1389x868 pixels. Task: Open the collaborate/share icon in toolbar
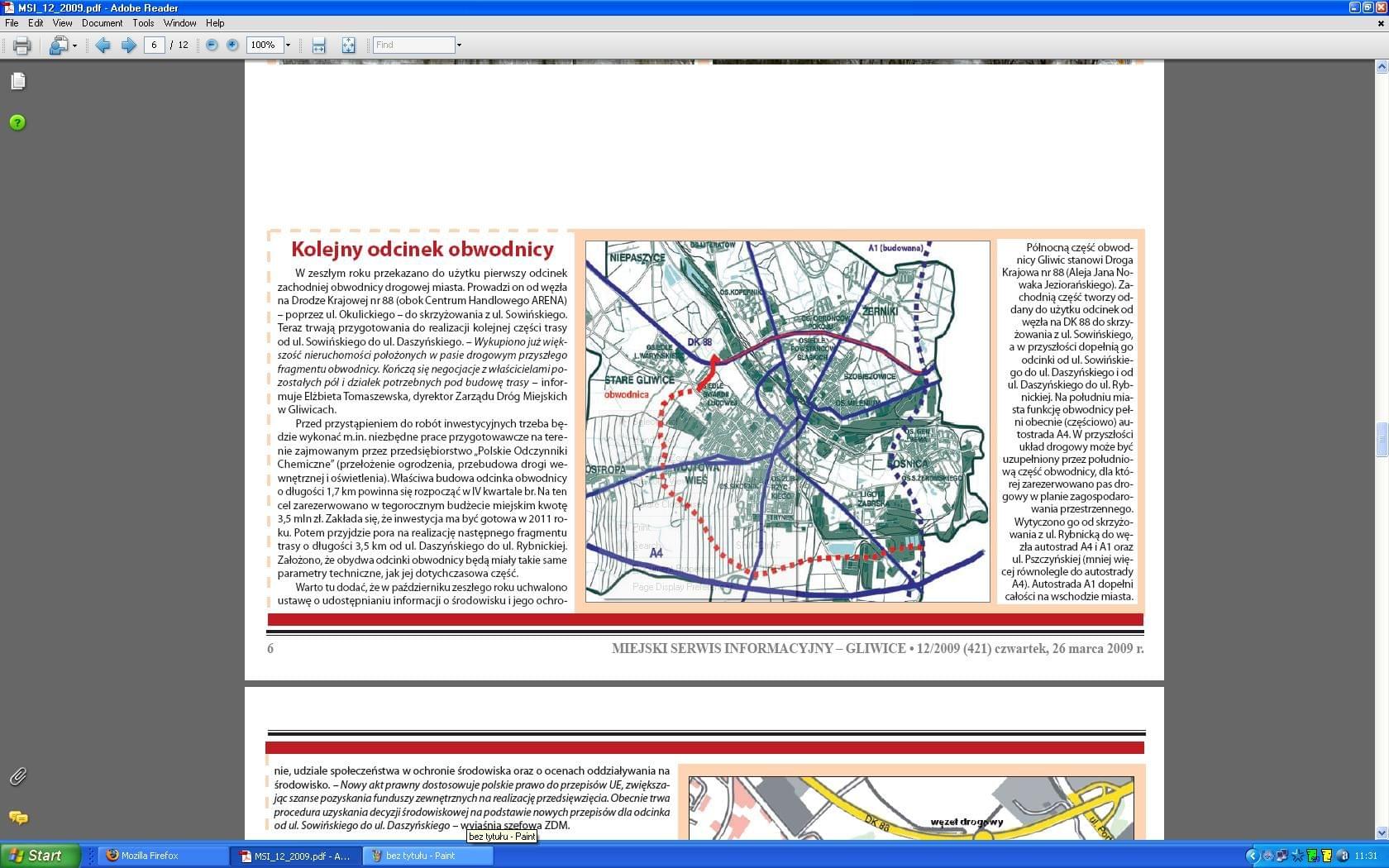pyautogui.click(x=58, y=45)
